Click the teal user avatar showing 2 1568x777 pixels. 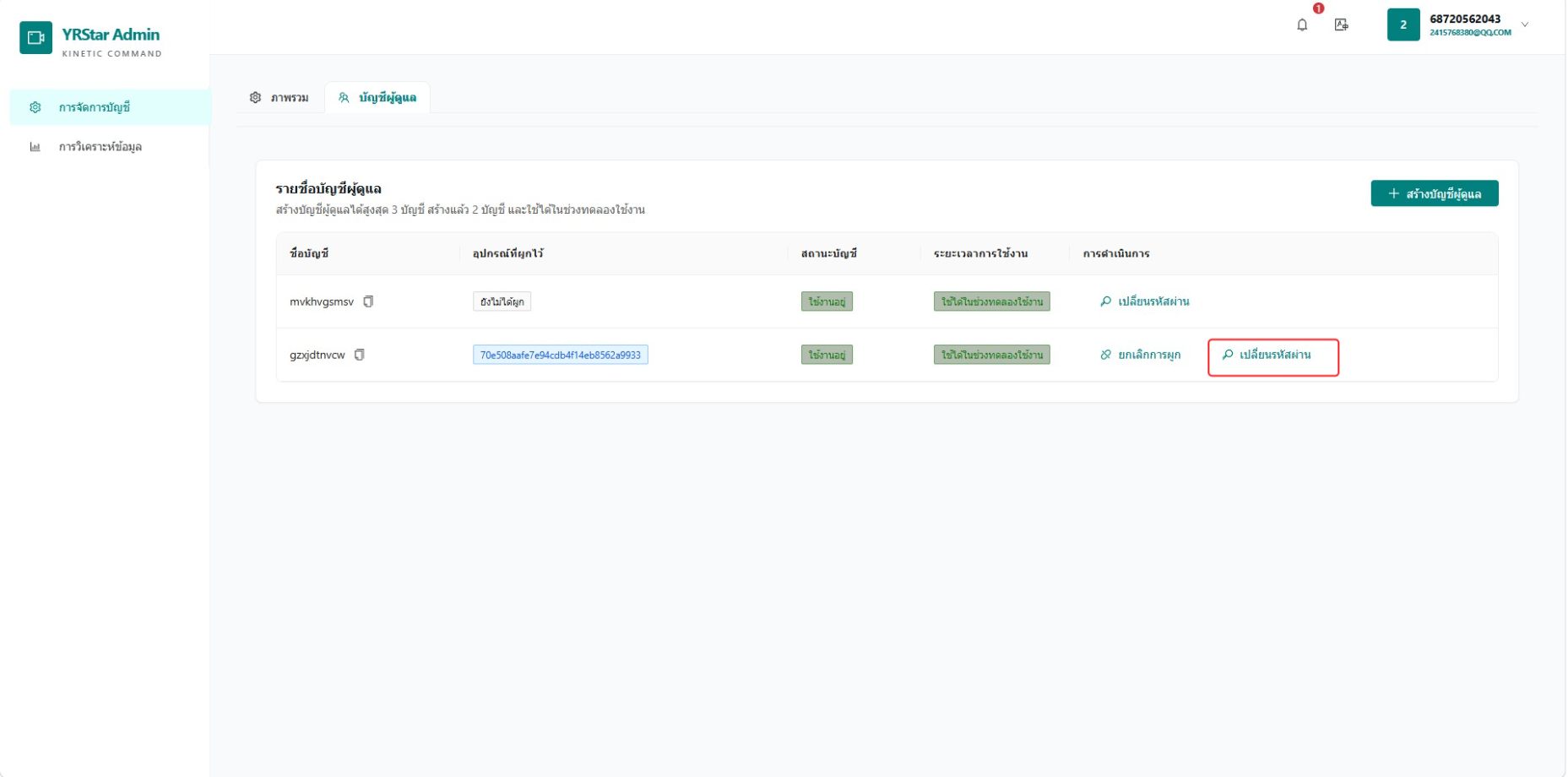coord(1403,24)
